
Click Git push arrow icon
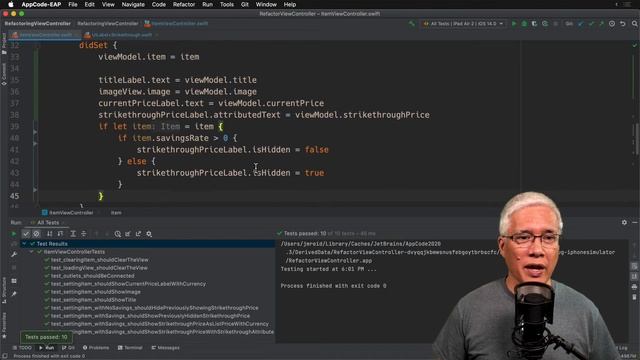tap(601, 24)
